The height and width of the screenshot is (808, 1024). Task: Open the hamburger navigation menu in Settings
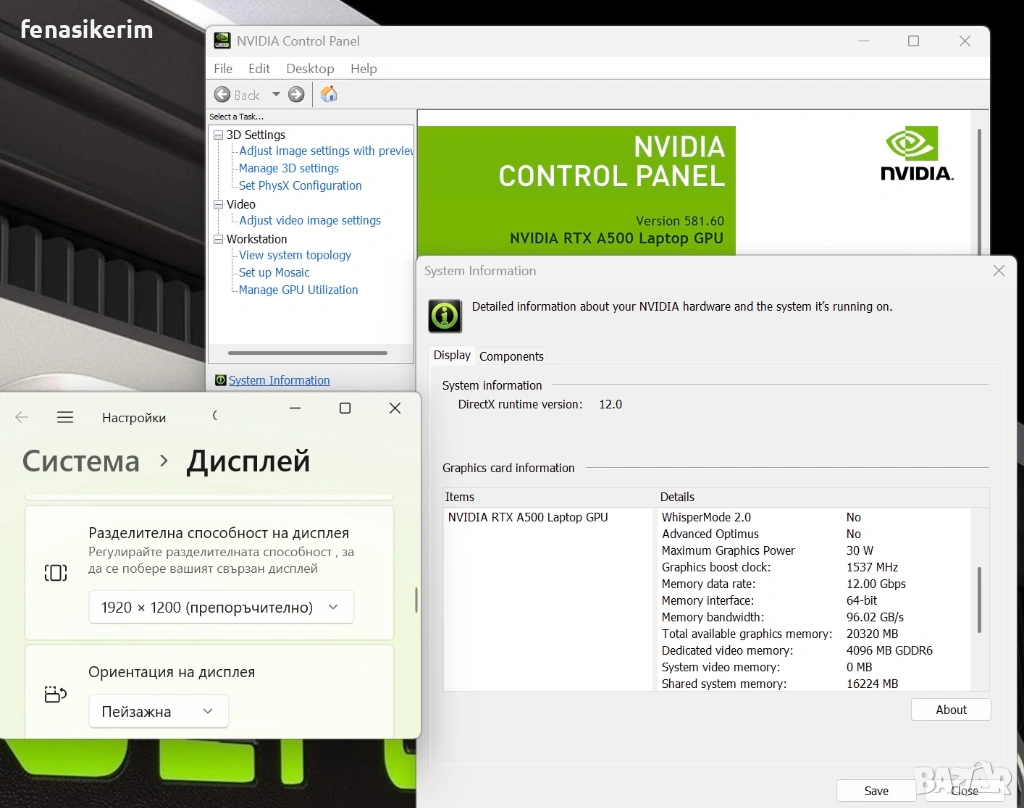pos(65,417)
